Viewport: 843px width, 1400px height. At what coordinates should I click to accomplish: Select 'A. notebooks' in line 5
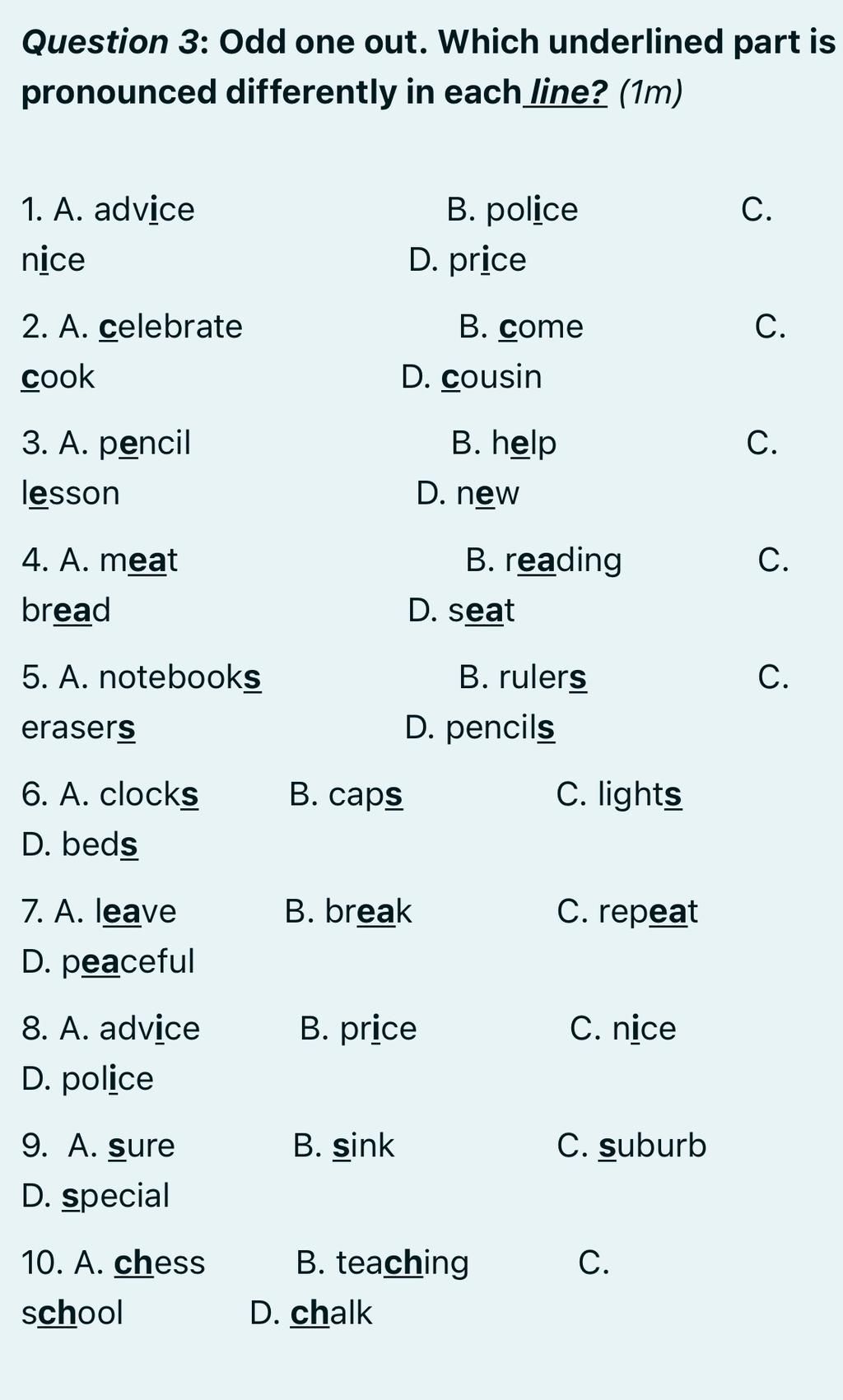[142, 677]
